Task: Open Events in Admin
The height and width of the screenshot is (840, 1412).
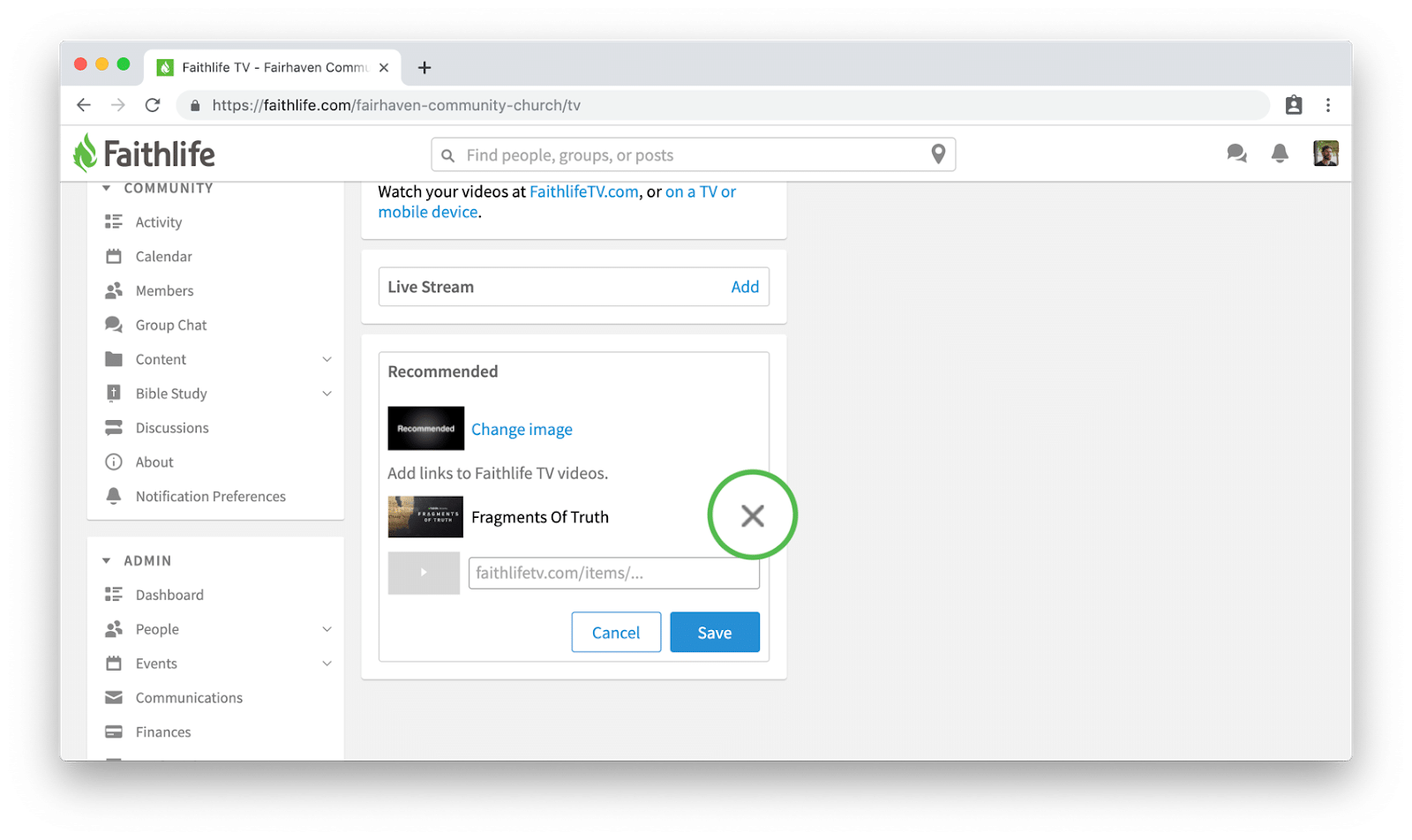Action: [156, 664]
